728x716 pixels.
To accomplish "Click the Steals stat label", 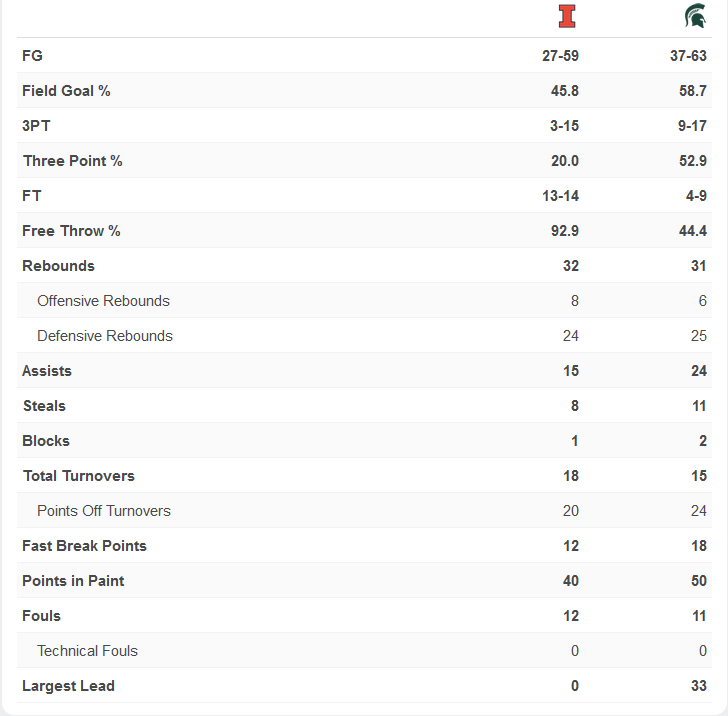I will click(44, 406).
